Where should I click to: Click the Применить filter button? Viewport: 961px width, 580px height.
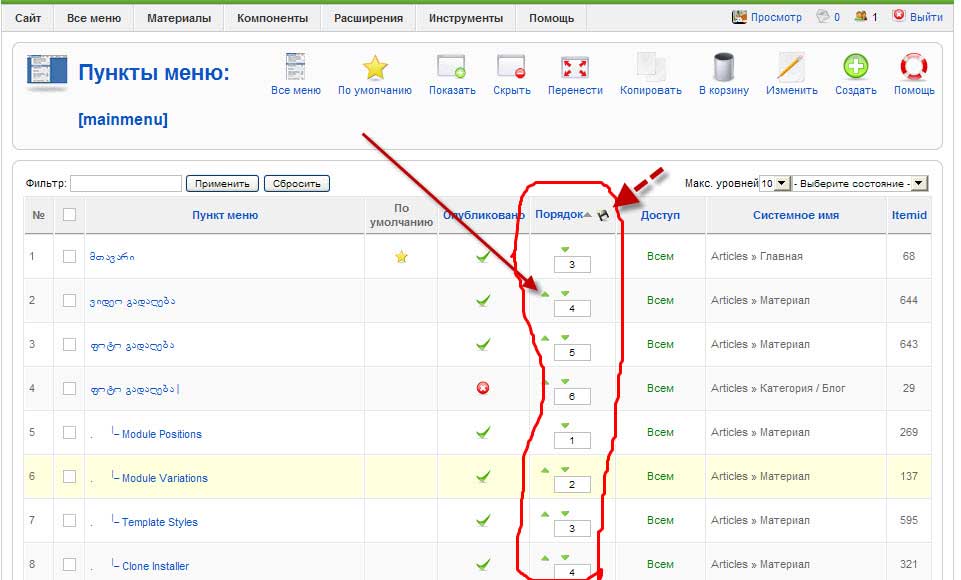222,183
